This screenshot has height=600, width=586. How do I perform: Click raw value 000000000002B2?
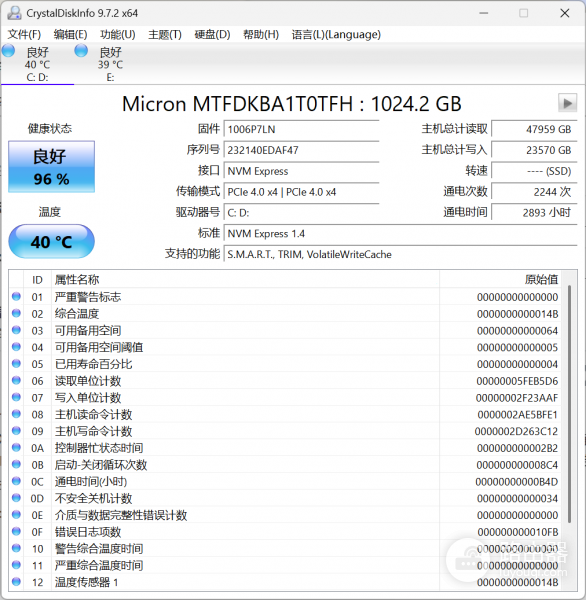[517, 448]
